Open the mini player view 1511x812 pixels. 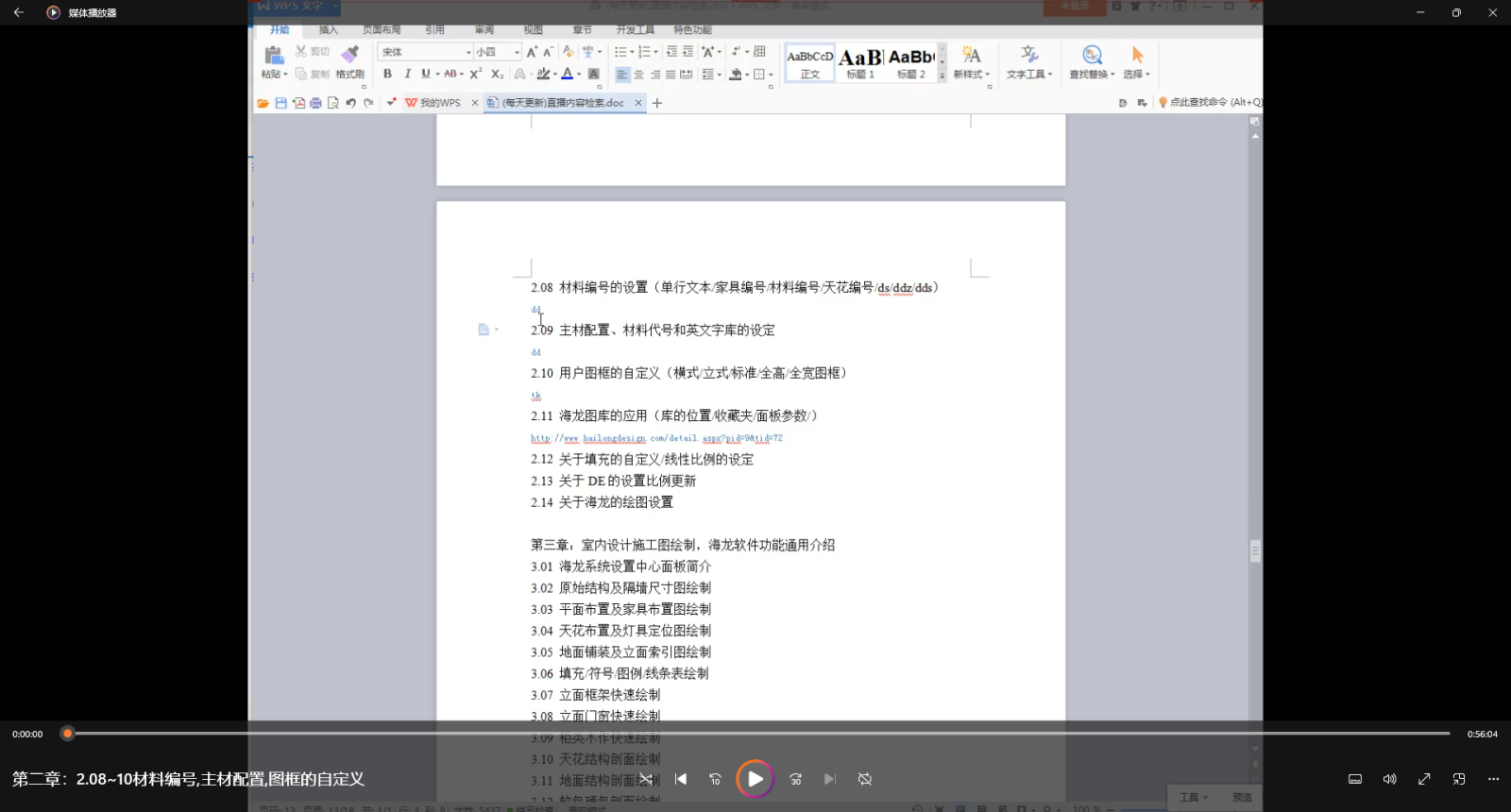point(1459,779)
